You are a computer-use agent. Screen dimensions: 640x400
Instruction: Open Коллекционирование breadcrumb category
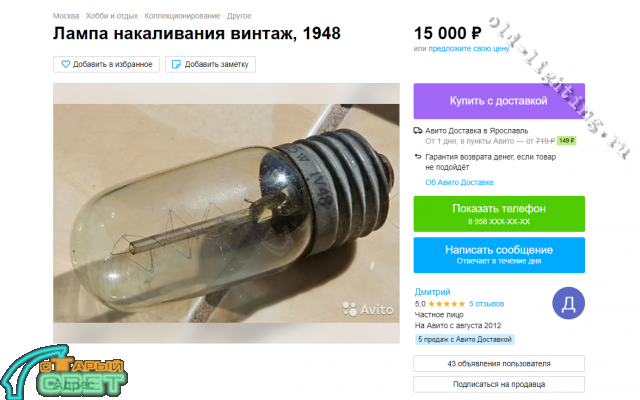point(182,16)
